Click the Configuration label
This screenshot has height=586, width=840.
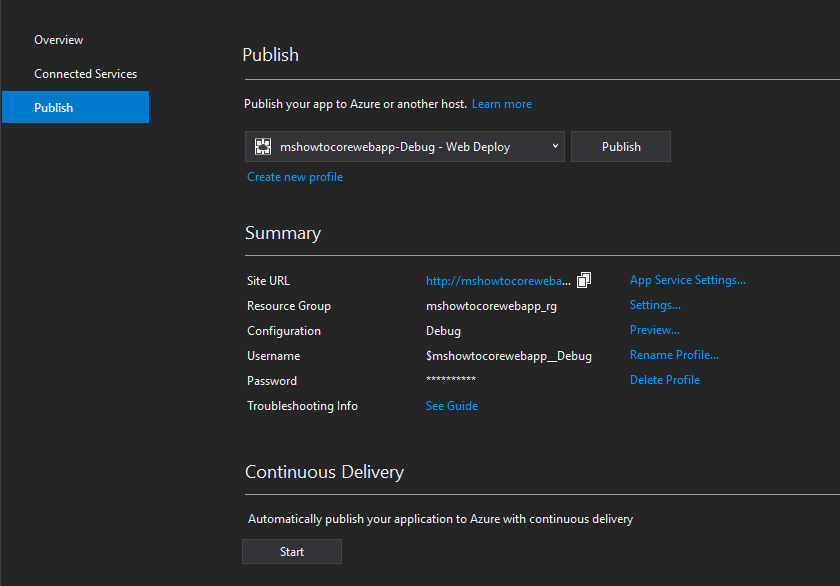tap(284, 331)
